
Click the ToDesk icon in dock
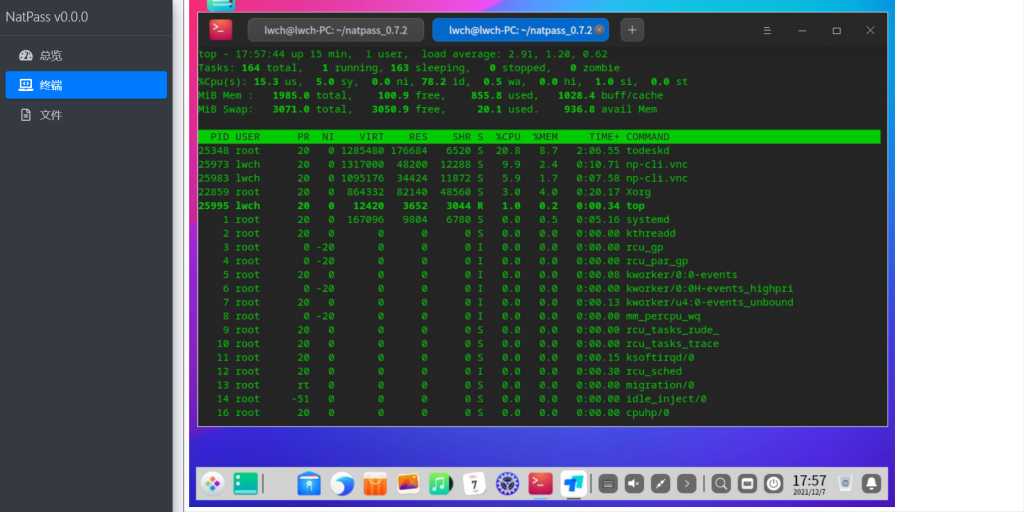click(x=573, y=484)
